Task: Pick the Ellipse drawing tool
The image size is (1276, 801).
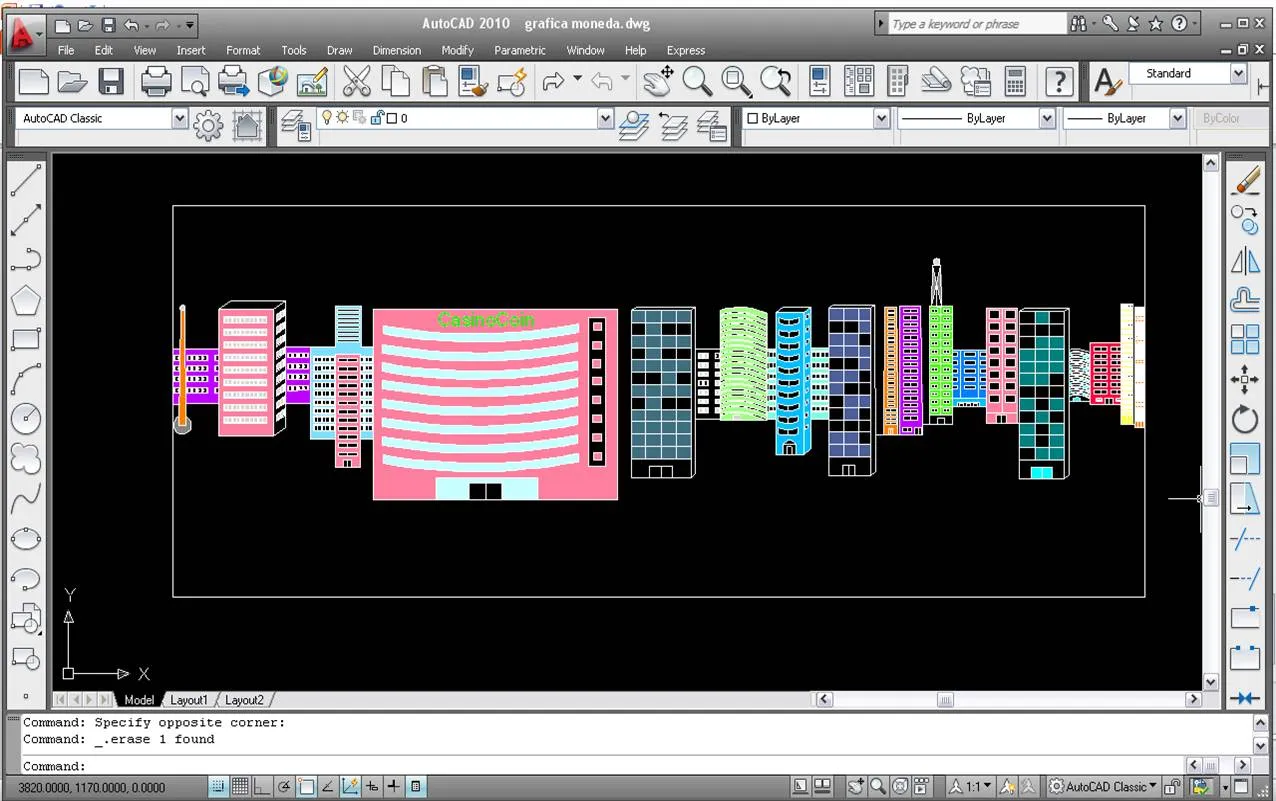Action: [x=25, y=539]
